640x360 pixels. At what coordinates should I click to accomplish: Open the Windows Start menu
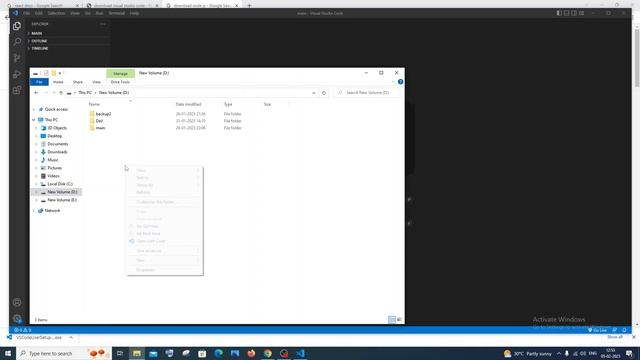tap(8, 353)
